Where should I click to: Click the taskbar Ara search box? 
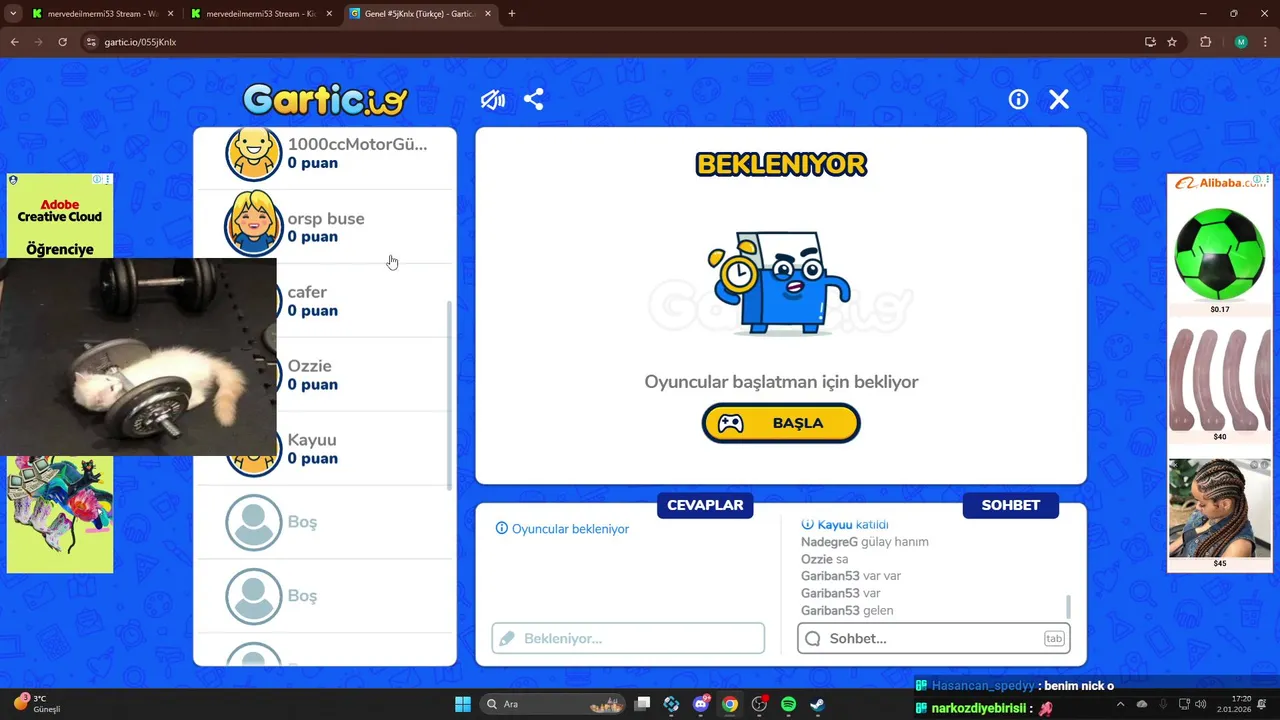click(553, 704)
